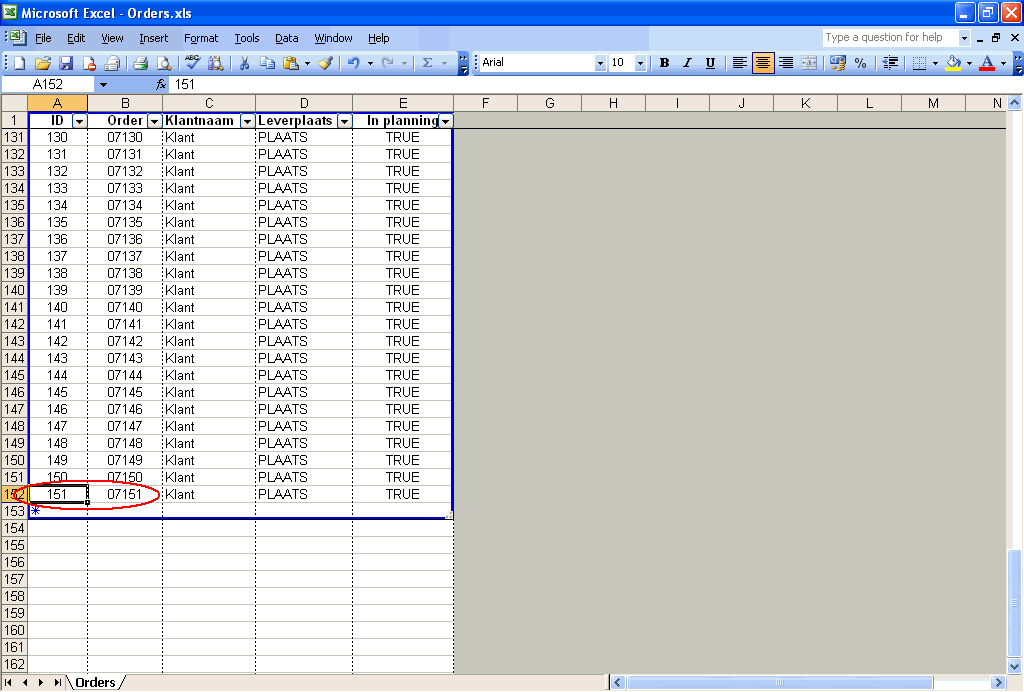
Task: Run the ABC spelling check
Action: coord(192,63)
